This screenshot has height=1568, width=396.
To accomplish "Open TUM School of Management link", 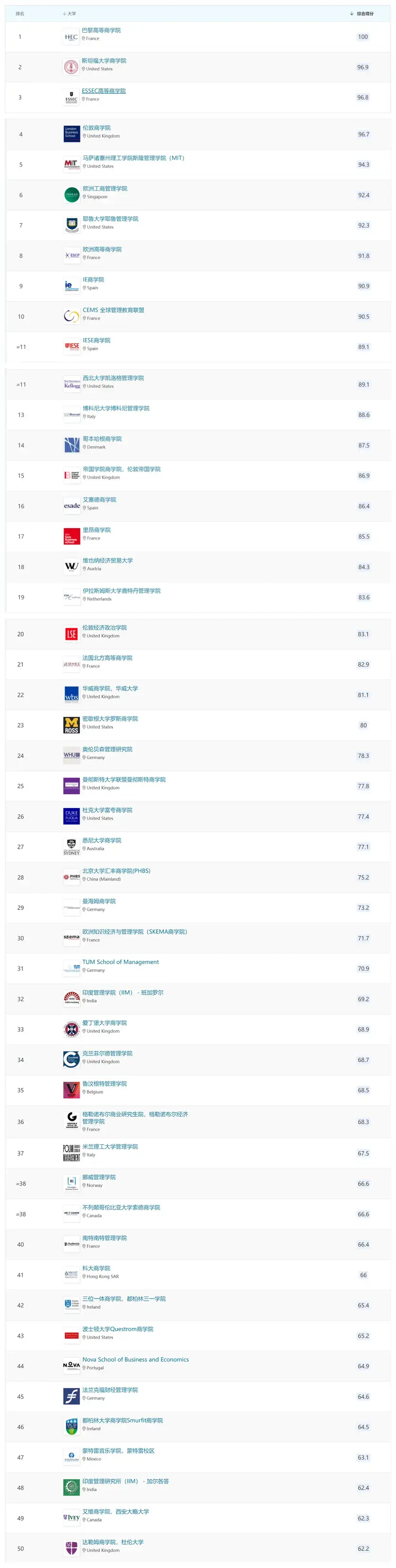I will [121, 962].
